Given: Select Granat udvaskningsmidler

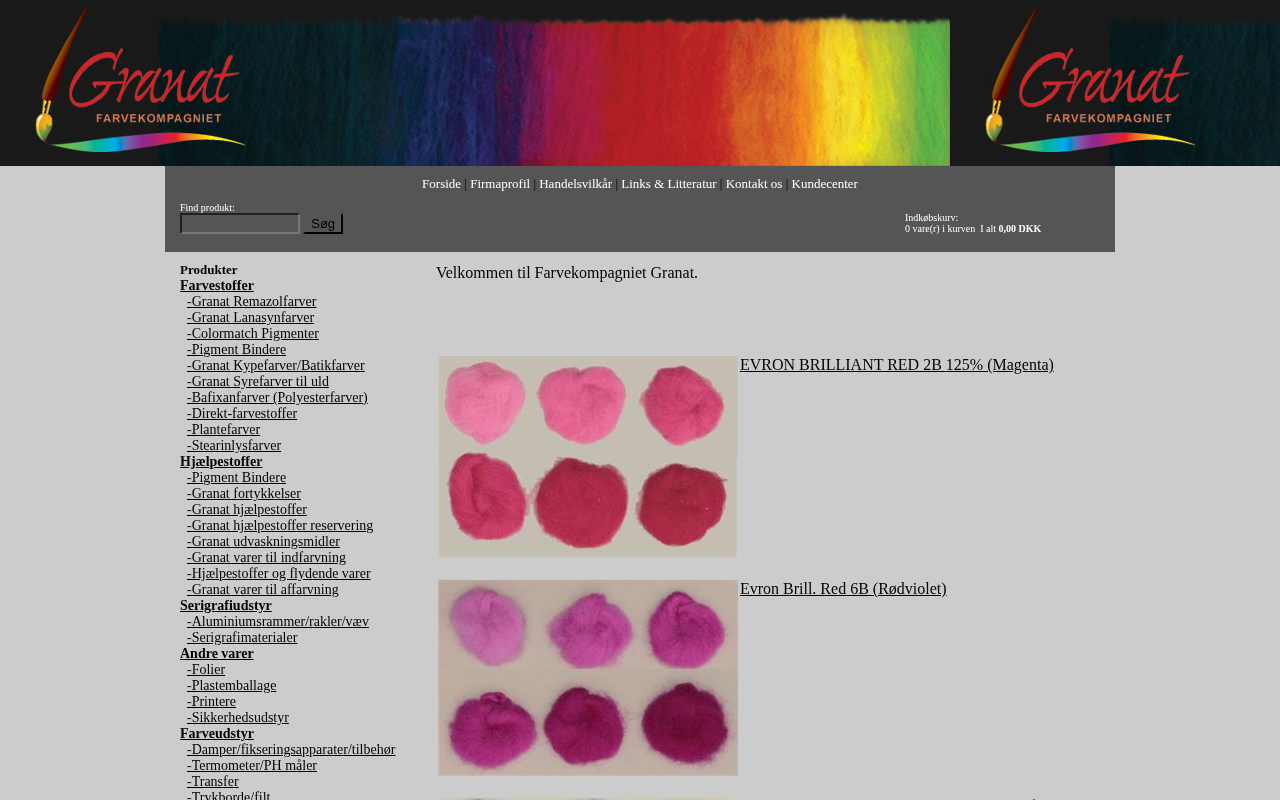Looking at the screenshot, I should 263,542.
